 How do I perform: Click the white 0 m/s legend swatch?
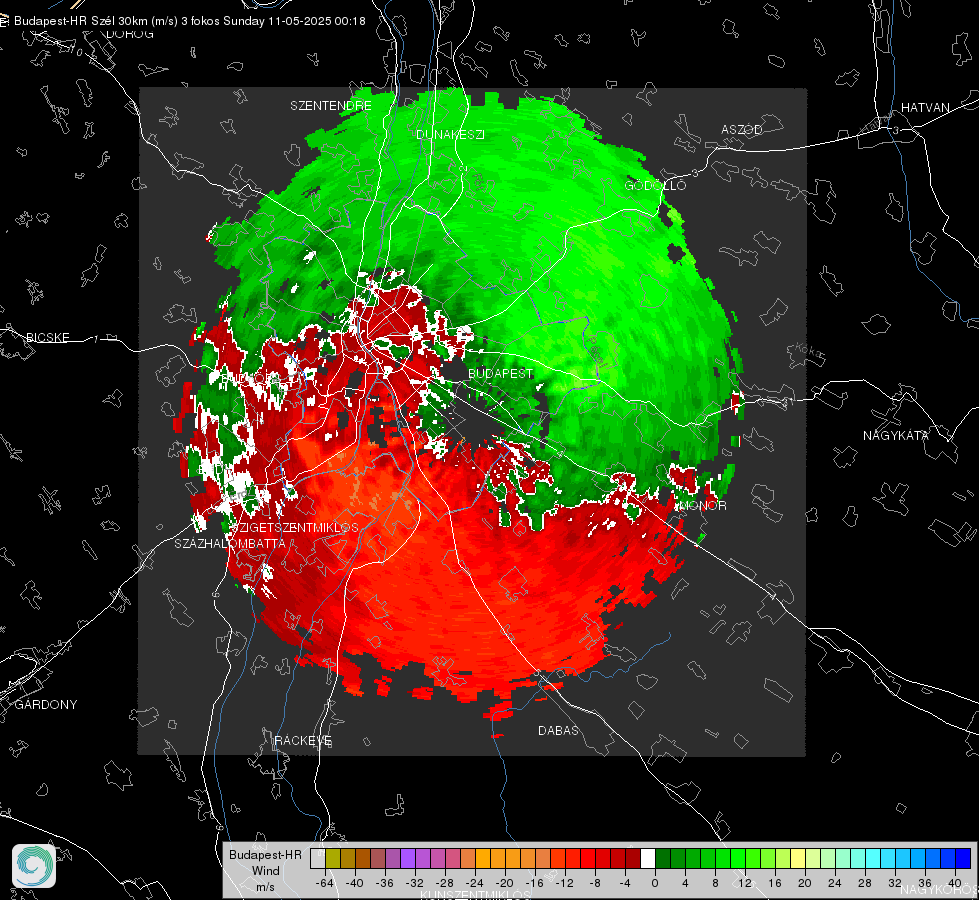tap(648, 858)
